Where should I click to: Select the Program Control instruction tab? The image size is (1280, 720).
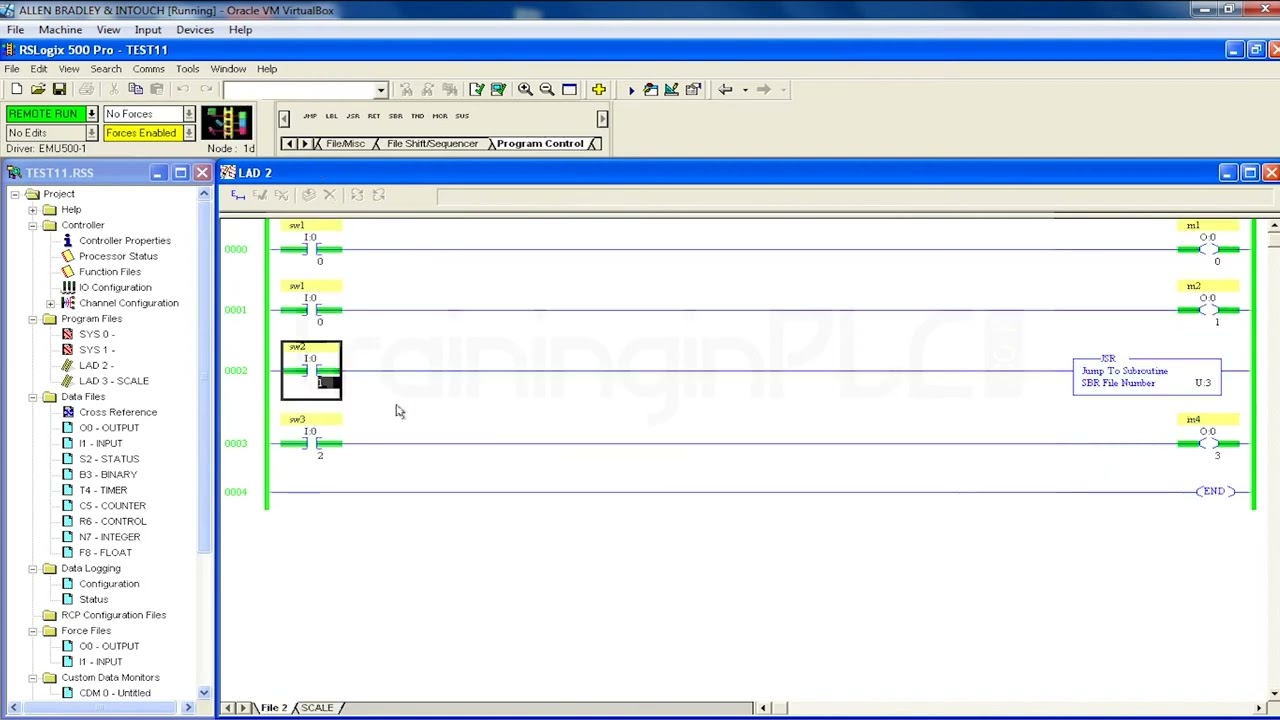(540, 144)
